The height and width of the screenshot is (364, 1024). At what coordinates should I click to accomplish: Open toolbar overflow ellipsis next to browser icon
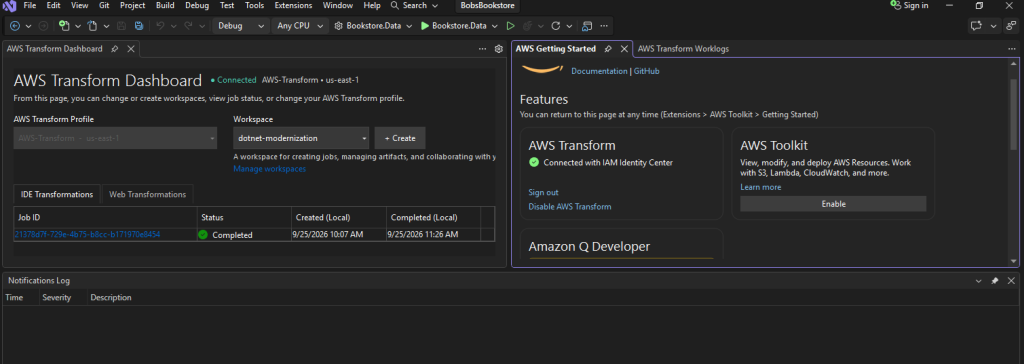click(x=603, y=26)
